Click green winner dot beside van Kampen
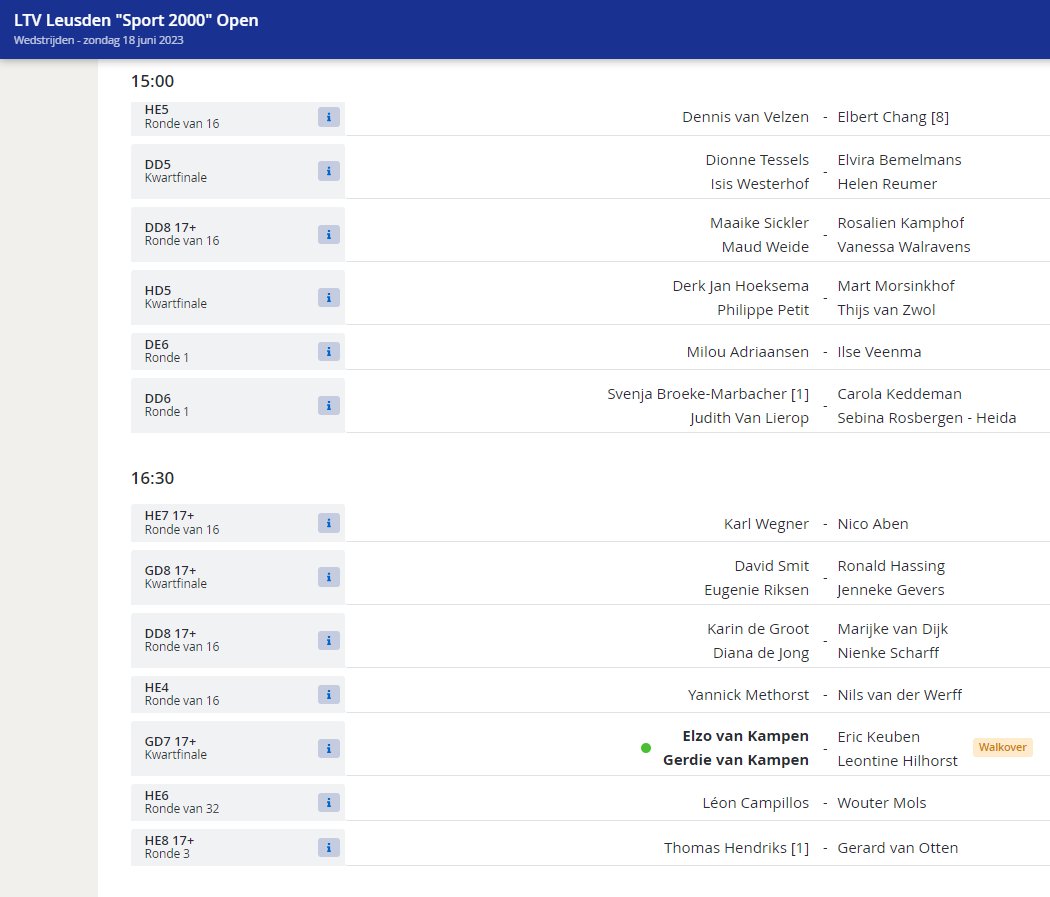Screen dimensions: 1050x897 pyautogui.click(x=646, y=748)
